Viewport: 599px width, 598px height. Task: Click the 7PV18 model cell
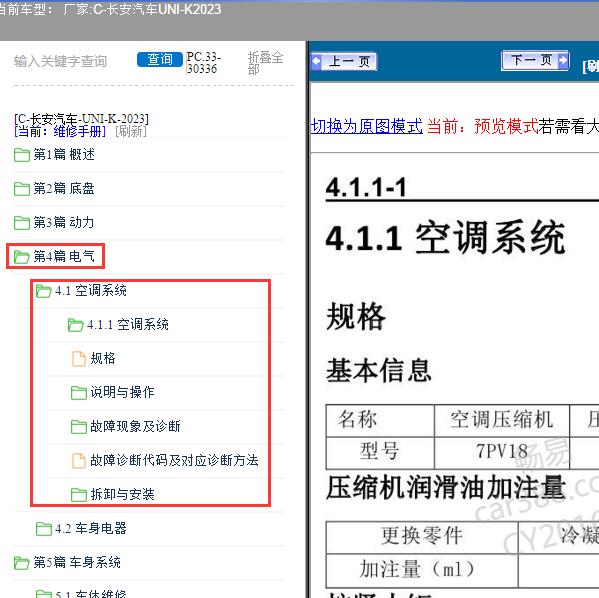point(502,452)
